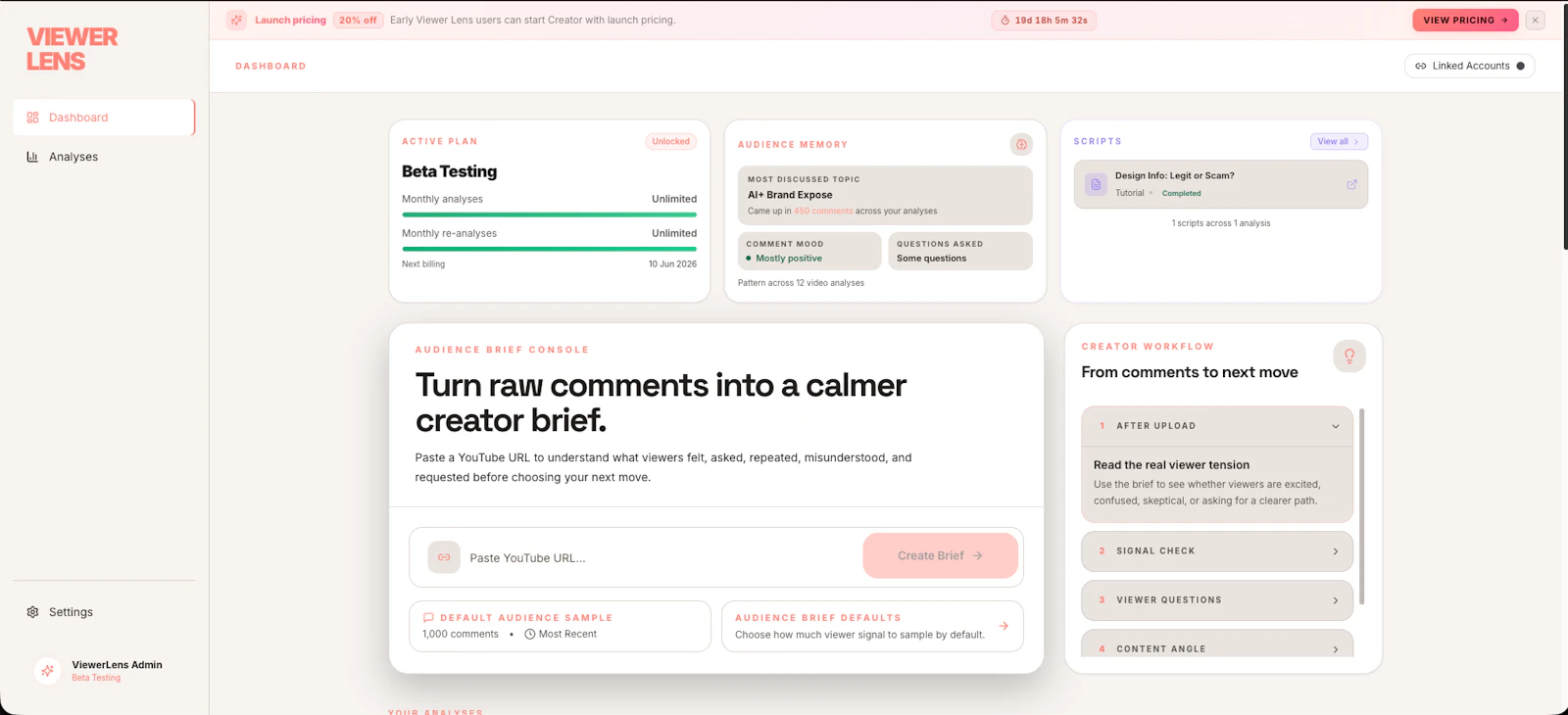Open the 450 comments link
Image resolution: width=1568 pixels, height=715 pixels.
[x=823, y=212]
